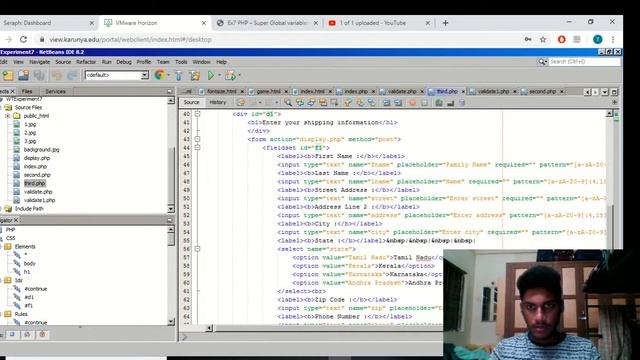
Task: Click Projects panel scrollbar down arrow
Action: pos(171,209)
